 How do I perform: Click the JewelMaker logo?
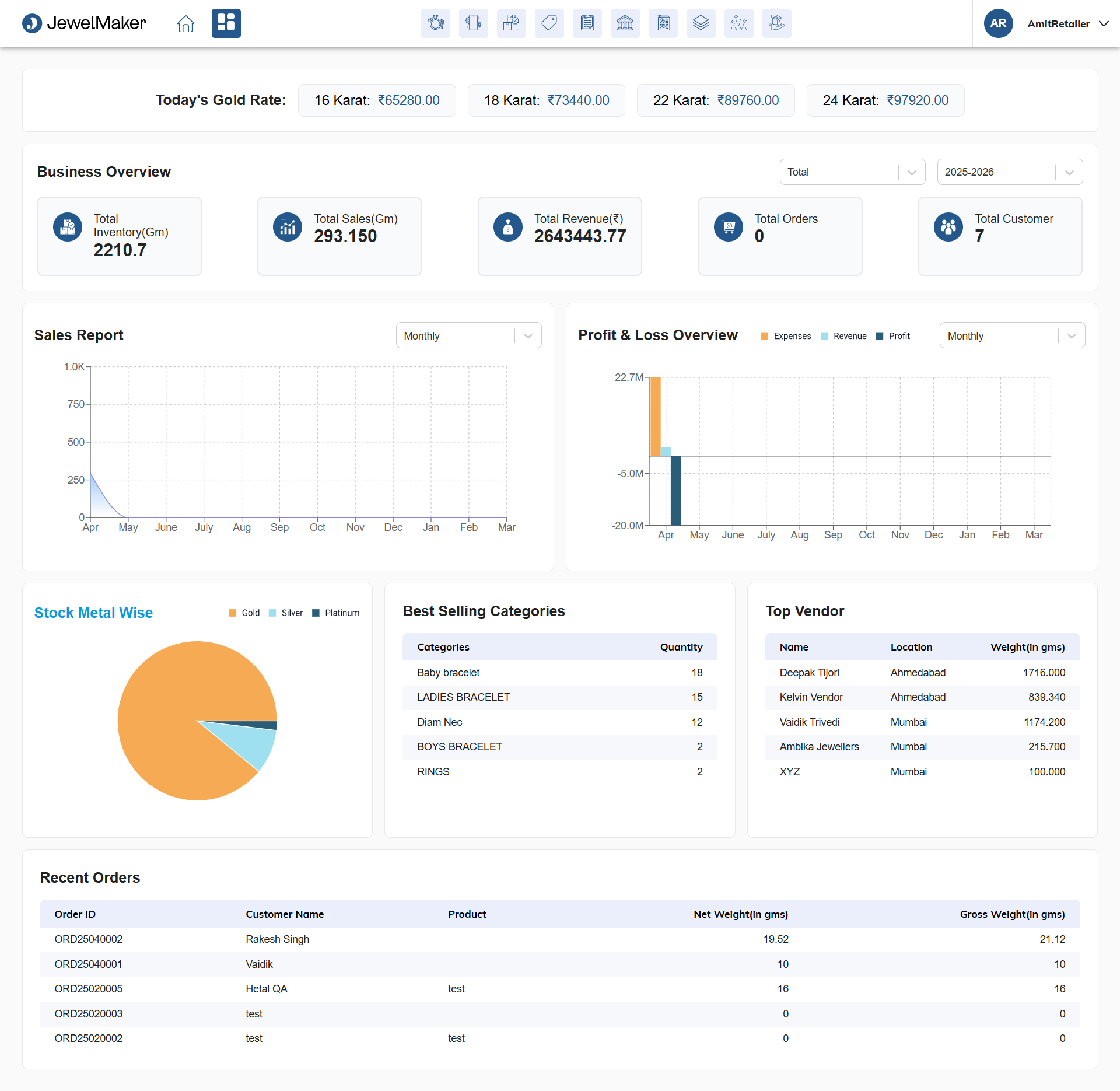84,23
